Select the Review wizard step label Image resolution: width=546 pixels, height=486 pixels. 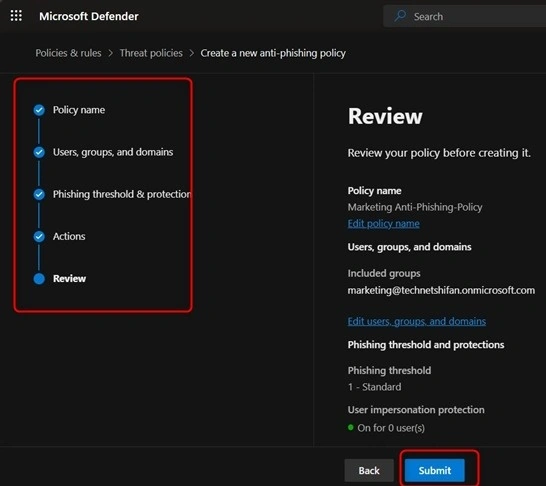pos(69,279)
